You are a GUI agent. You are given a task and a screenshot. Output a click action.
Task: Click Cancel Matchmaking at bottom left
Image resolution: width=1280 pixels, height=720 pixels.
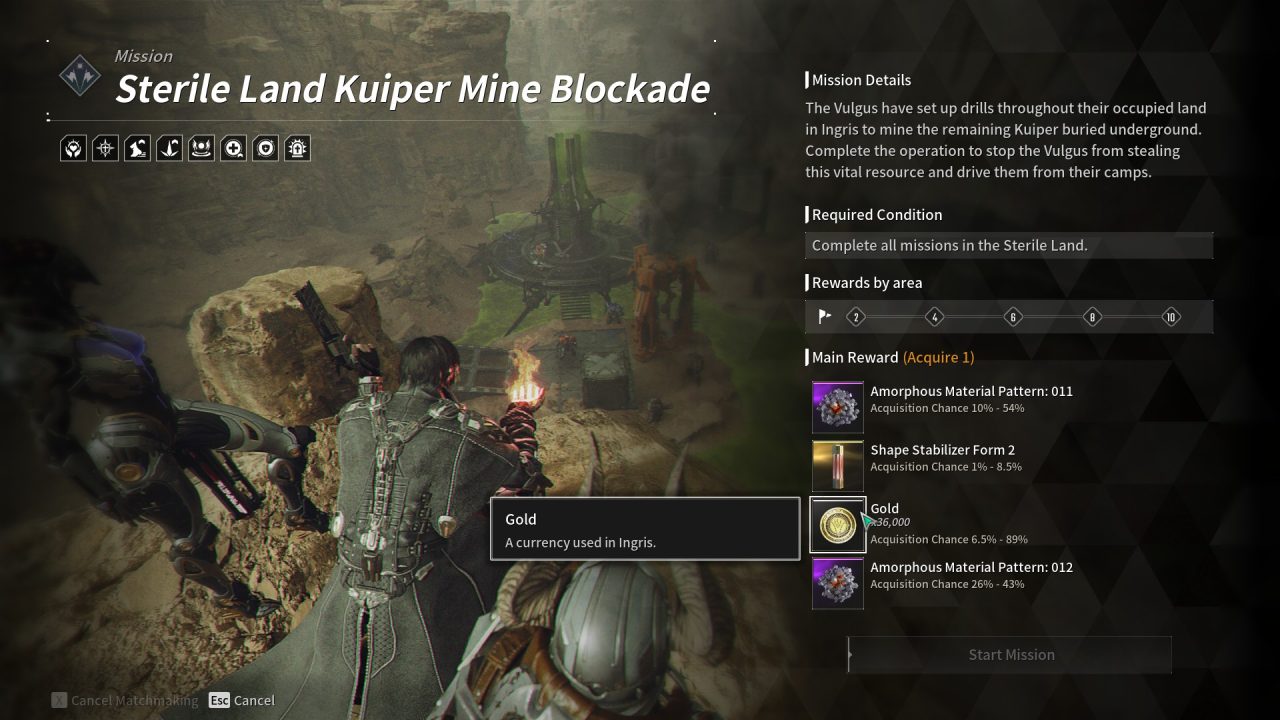[124, 700]
